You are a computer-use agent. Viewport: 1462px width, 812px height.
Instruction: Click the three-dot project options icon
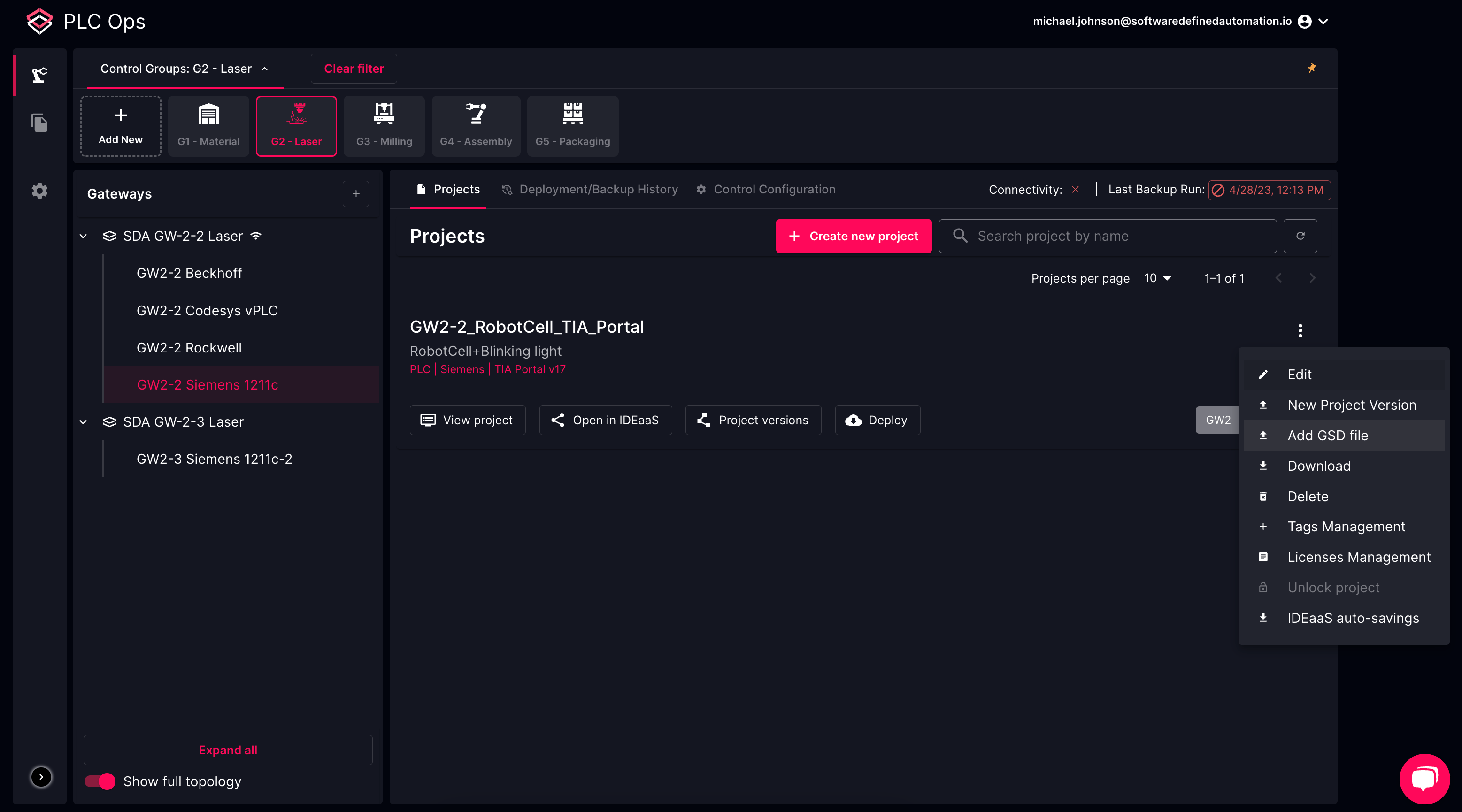(x=1300, y=330)
